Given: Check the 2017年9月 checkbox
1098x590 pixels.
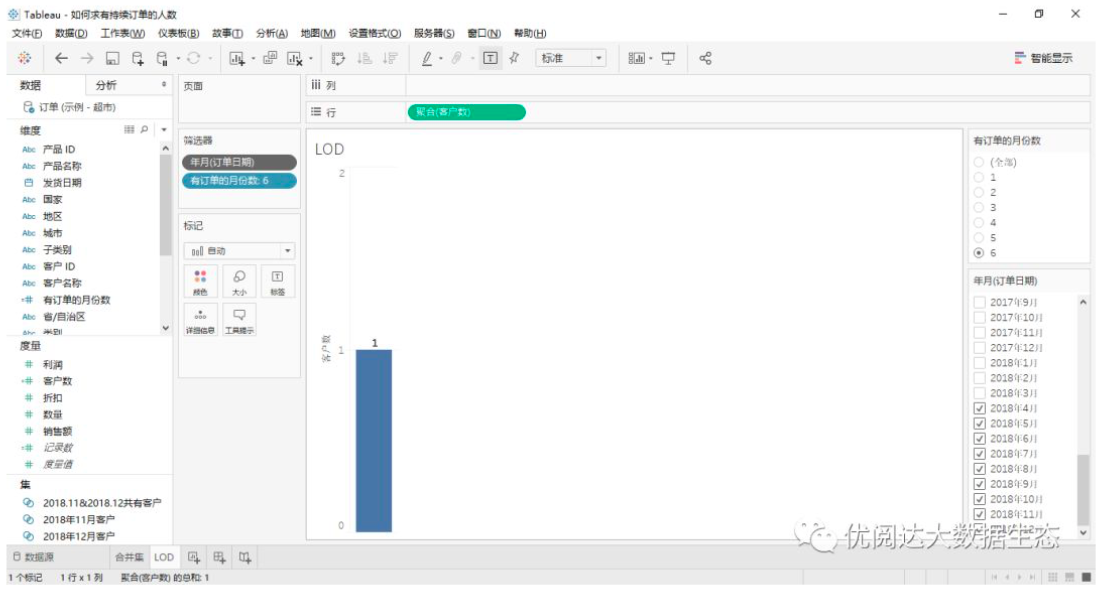Looking at the screenshot, I should 980,302.
